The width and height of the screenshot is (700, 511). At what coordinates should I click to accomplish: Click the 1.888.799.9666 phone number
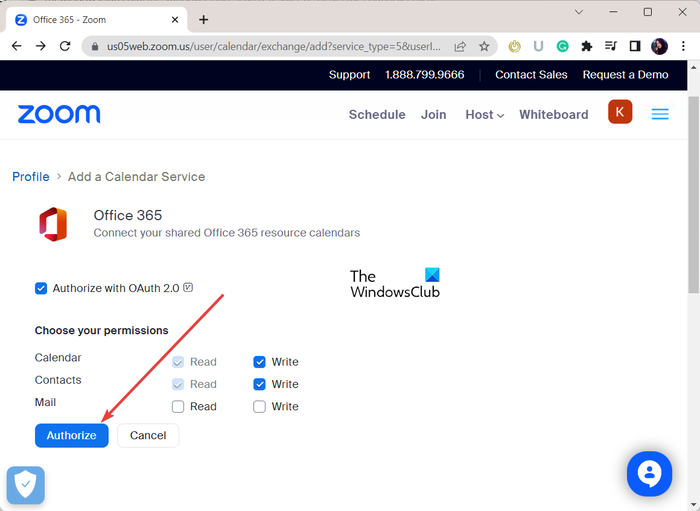425,75
